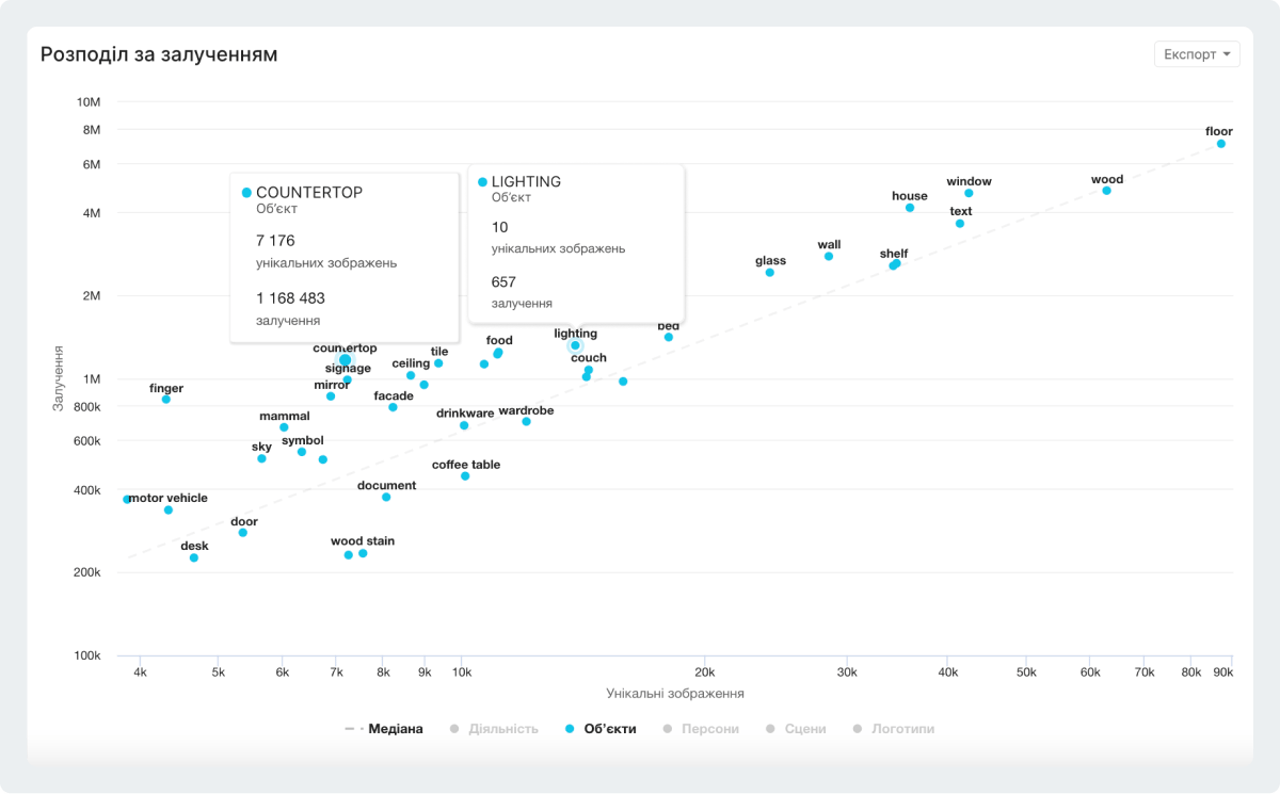
Task: Select the wood data point
Action: coord(1107,190)
